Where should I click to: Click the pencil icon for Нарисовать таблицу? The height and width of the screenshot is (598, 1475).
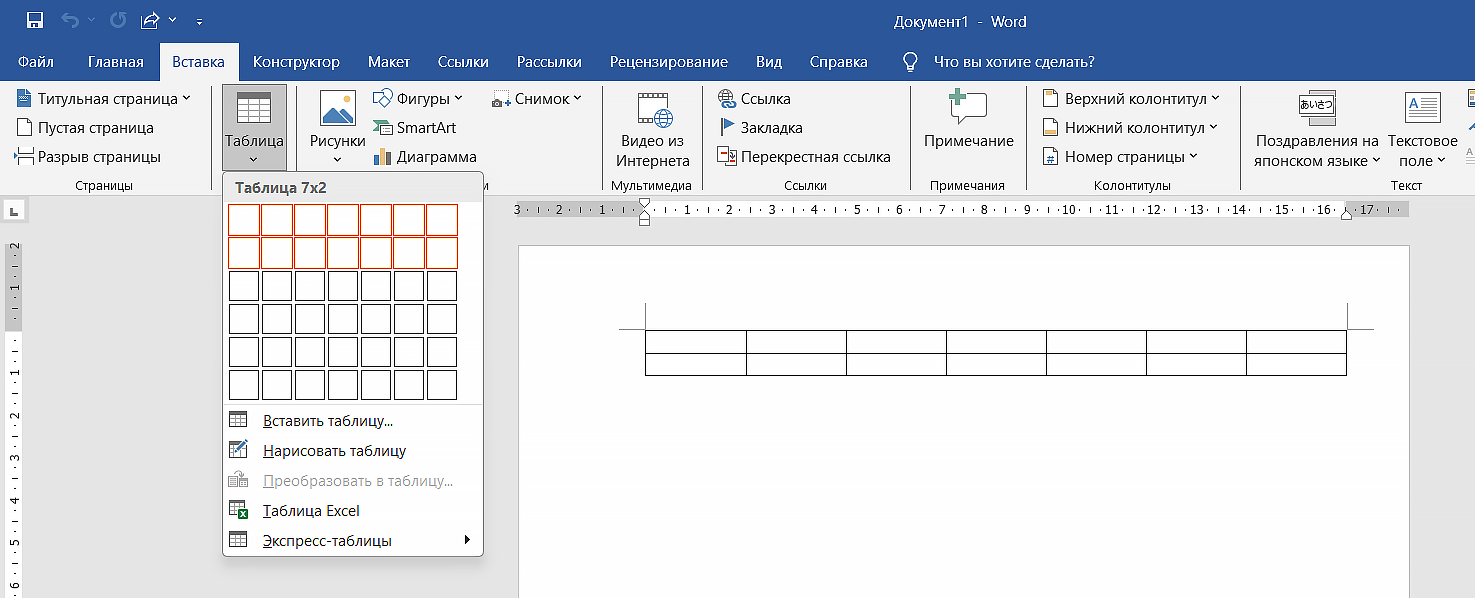(x=238, y=450)
